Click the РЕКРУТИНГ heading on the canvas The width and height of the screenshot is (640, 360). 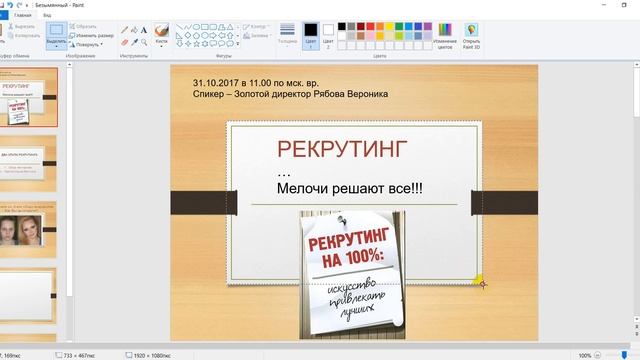342,149
